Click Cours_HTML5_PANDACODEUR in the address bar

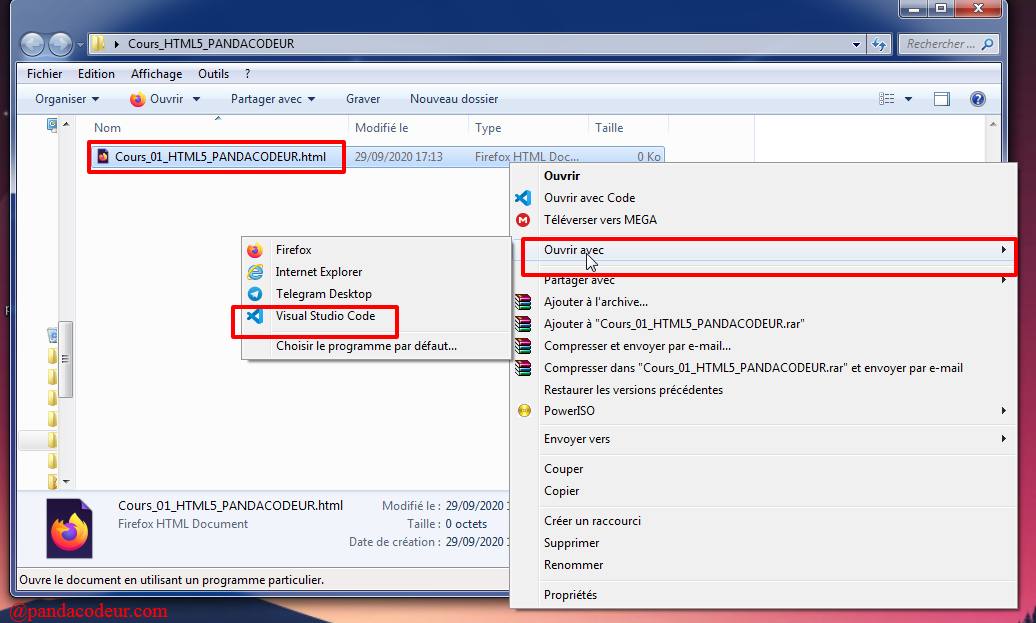tap(211, 44)
